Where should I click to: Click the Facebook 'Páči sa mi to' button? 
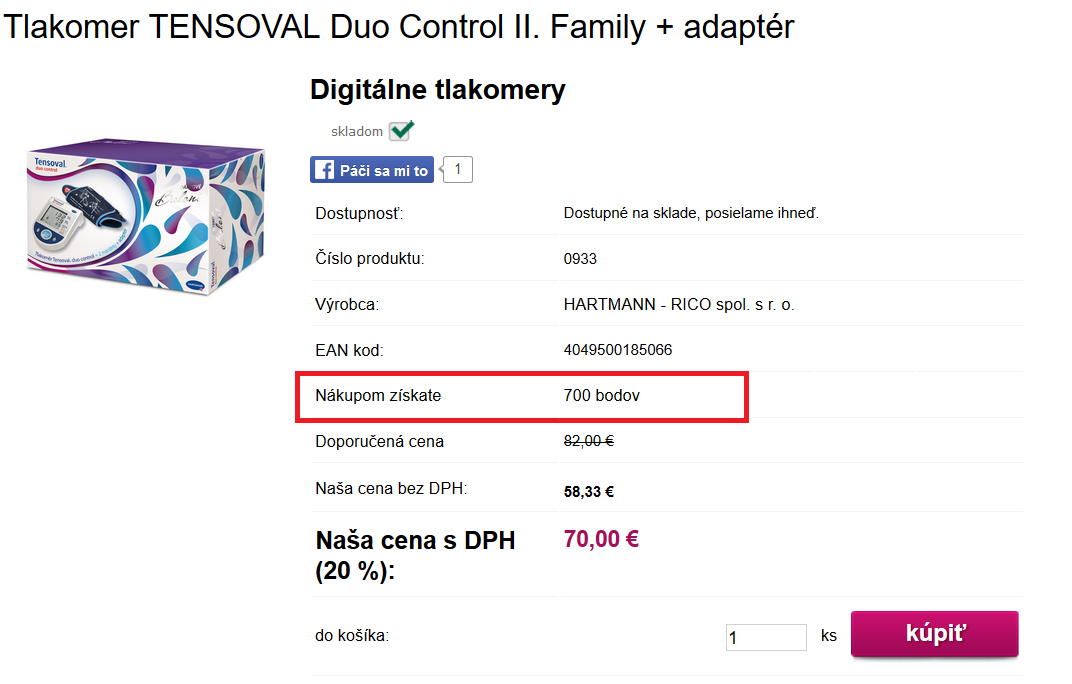(372, 170)
